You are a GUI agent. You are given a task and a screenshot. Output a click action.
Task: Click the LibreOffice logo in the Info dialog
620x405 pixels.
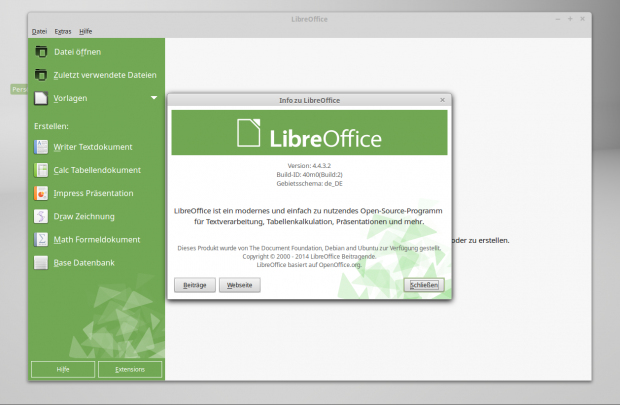coord(309,133)
